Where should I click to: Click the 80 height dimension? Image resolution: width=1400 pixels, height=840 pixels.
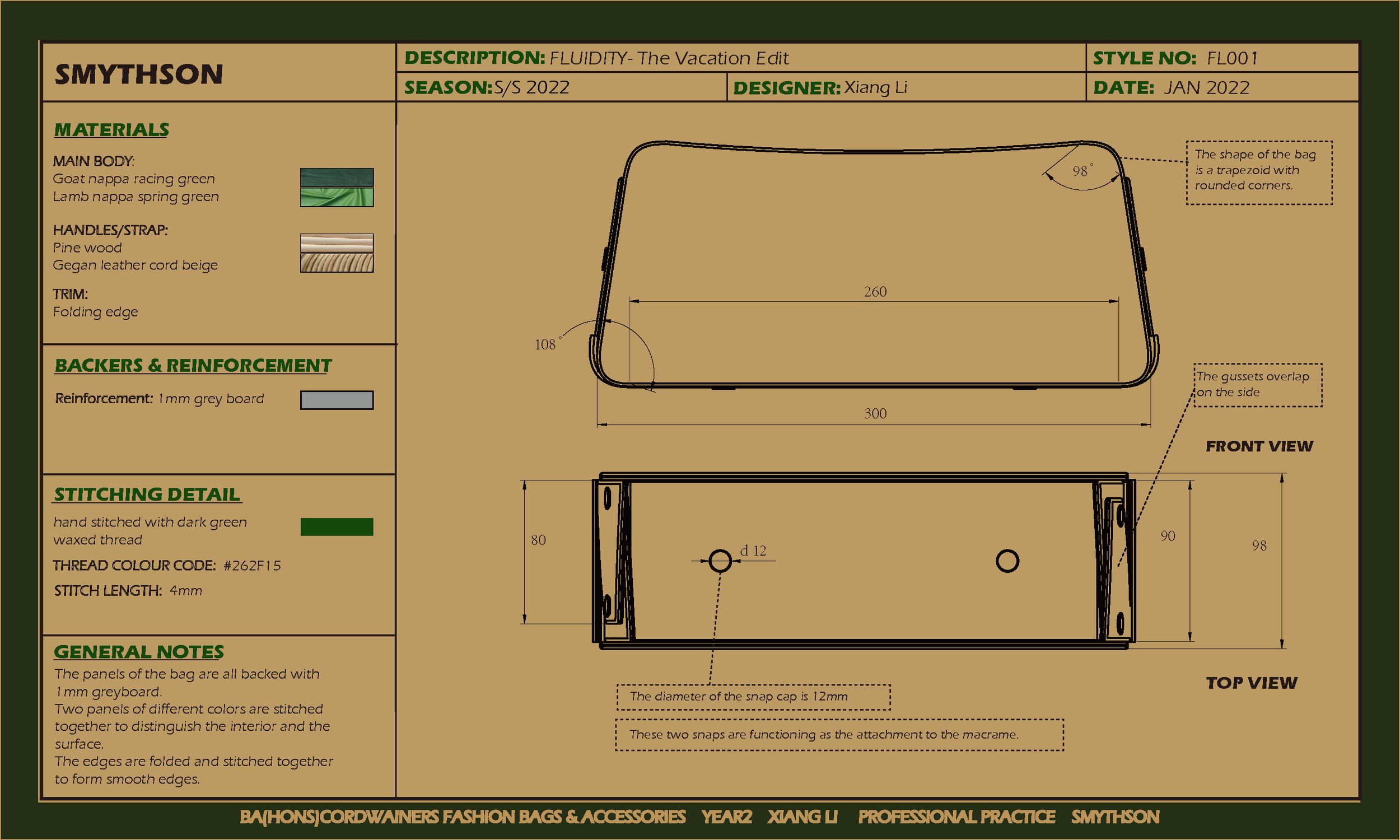(538, 540)
